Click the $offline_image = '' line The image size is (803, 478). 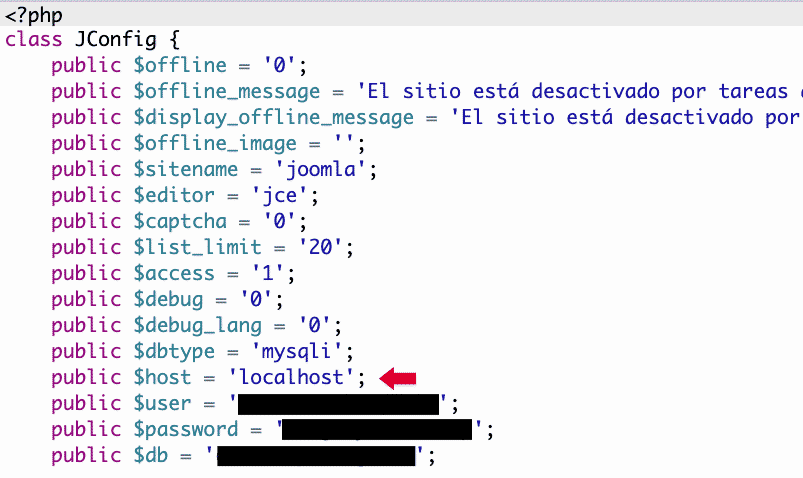coord(208,144)
